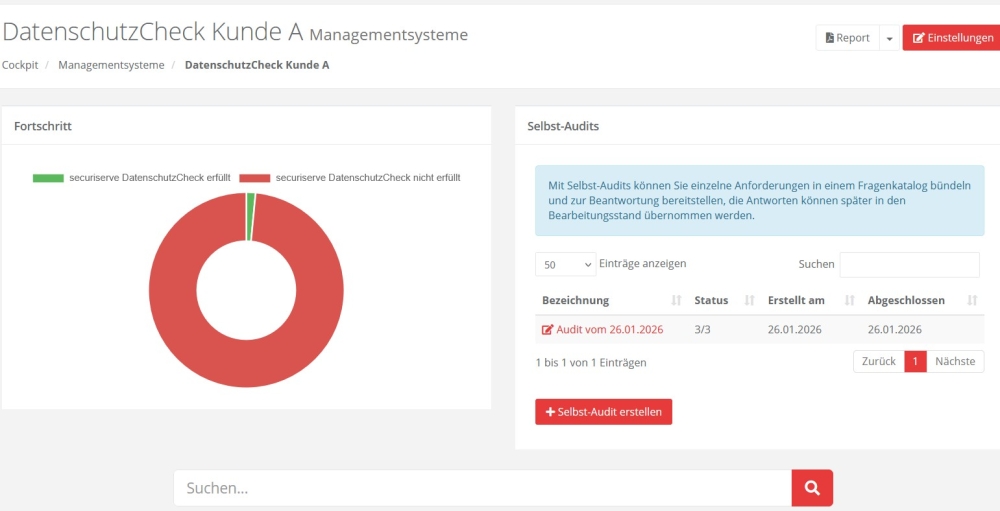This screenshot has height=511, width=1000.
Task: Go to Nächste page in pagination
Action: pos(955,361)
